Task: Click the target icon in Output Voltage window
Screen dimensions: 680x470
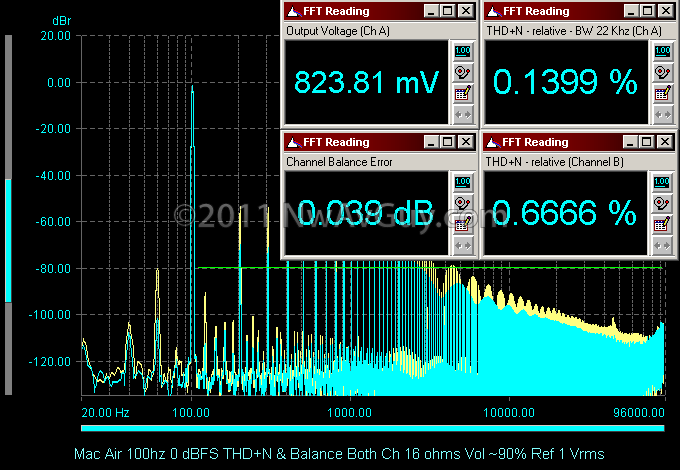Action: [463, 72]
